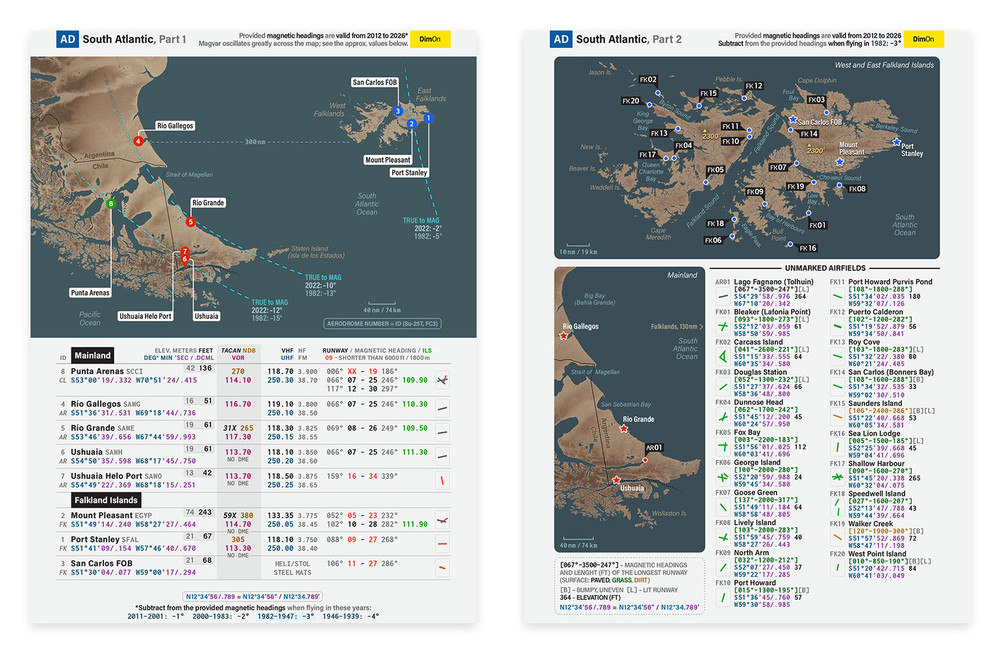Click the blue star at San Carlos FOB, Part 2
The image size is (1000, 653).
click(x=793, y=119)
